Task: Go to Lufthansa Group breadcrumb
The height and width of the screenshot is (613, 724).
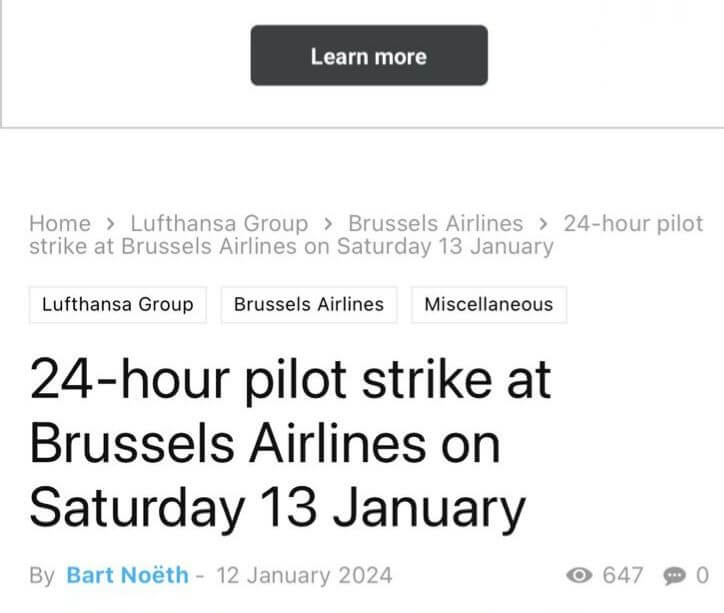Action: point(219,223)
